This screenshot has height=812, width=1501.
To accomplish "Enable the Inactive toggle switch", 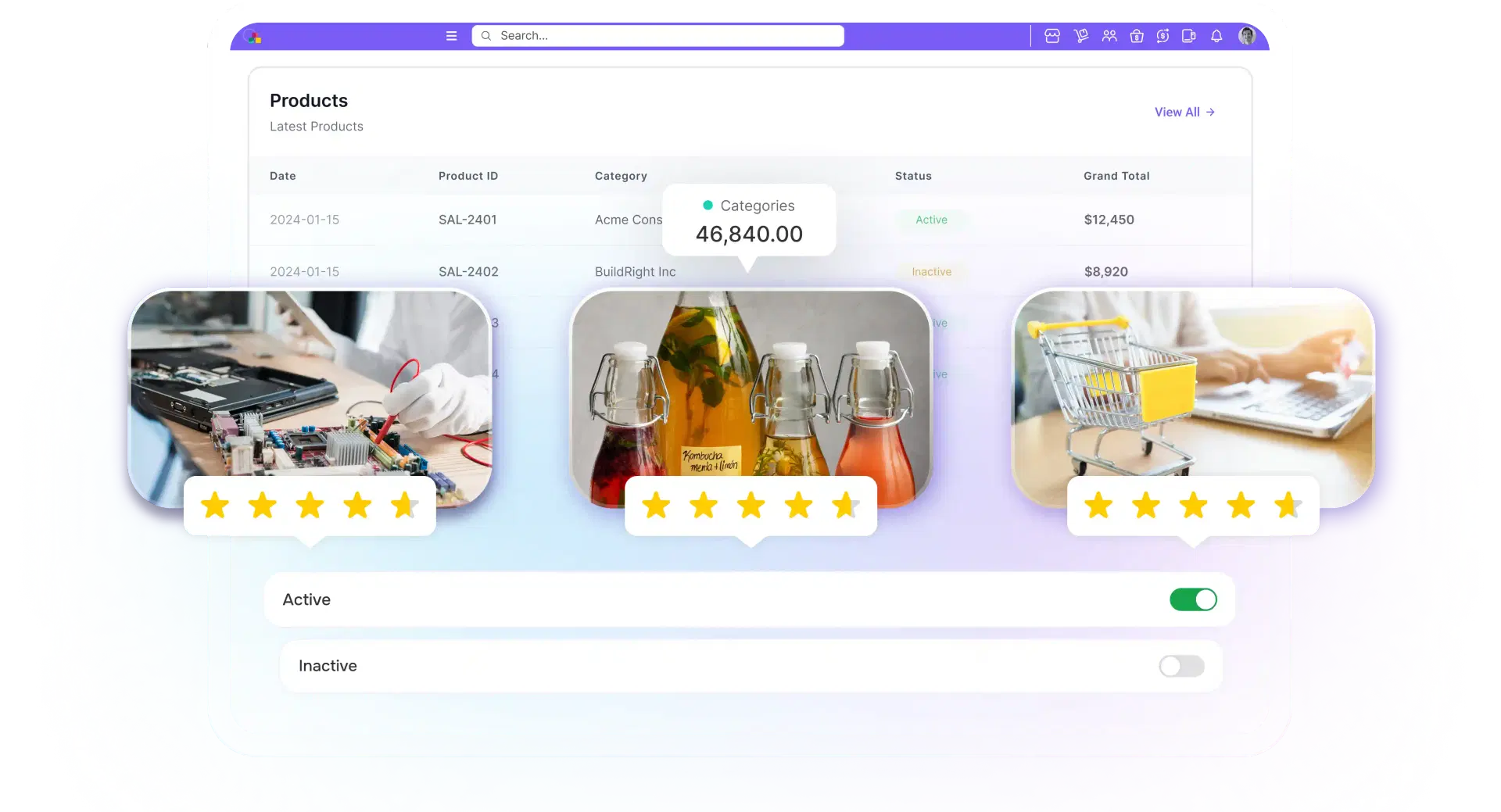I will pos(1181,666).
